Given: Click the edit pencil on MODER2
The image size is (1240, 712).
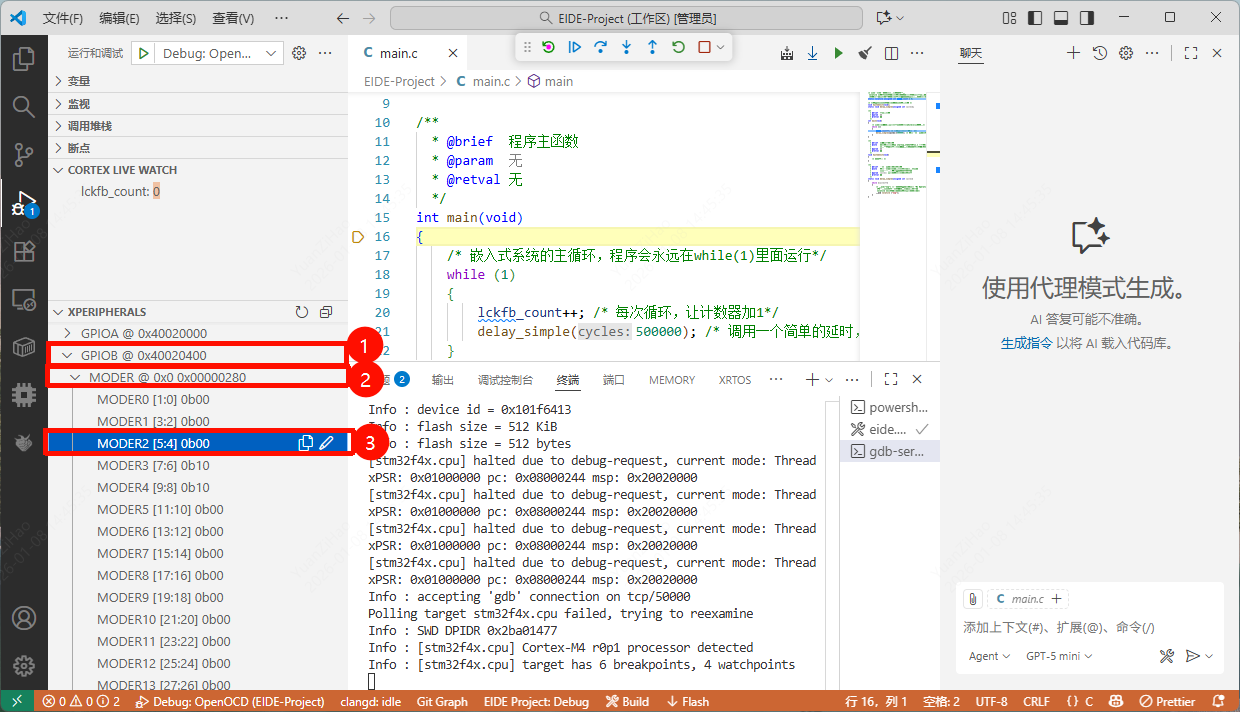Looking at the screenshot, I should [326, 443].
